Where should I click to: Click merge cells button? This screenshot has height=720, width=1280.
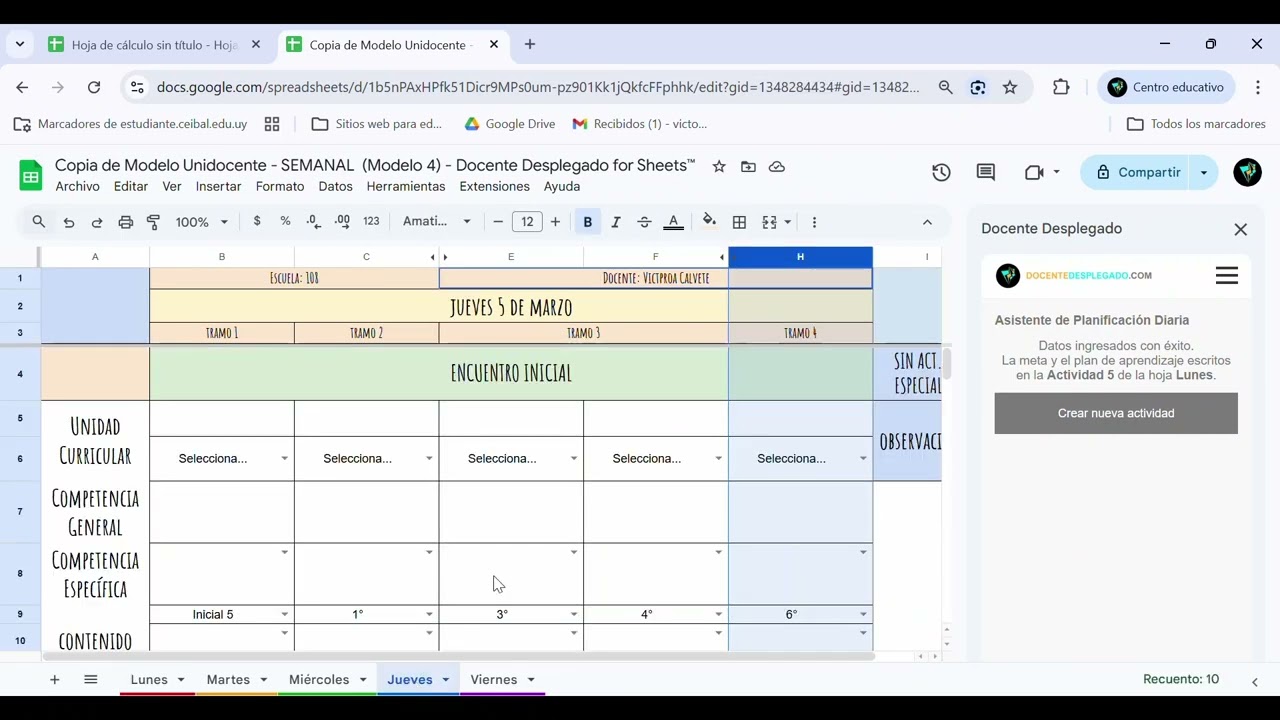click(769, 222)
